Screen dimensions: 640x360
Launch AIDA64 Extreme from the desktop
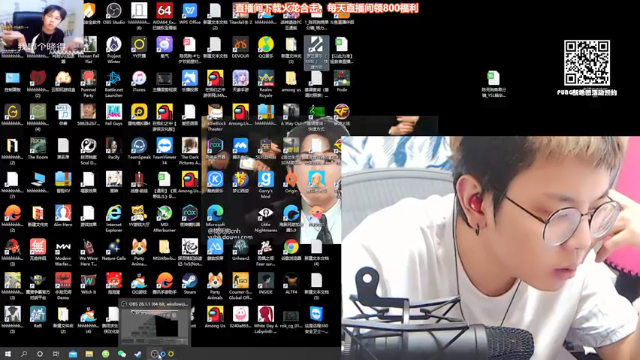coord(164,16)
